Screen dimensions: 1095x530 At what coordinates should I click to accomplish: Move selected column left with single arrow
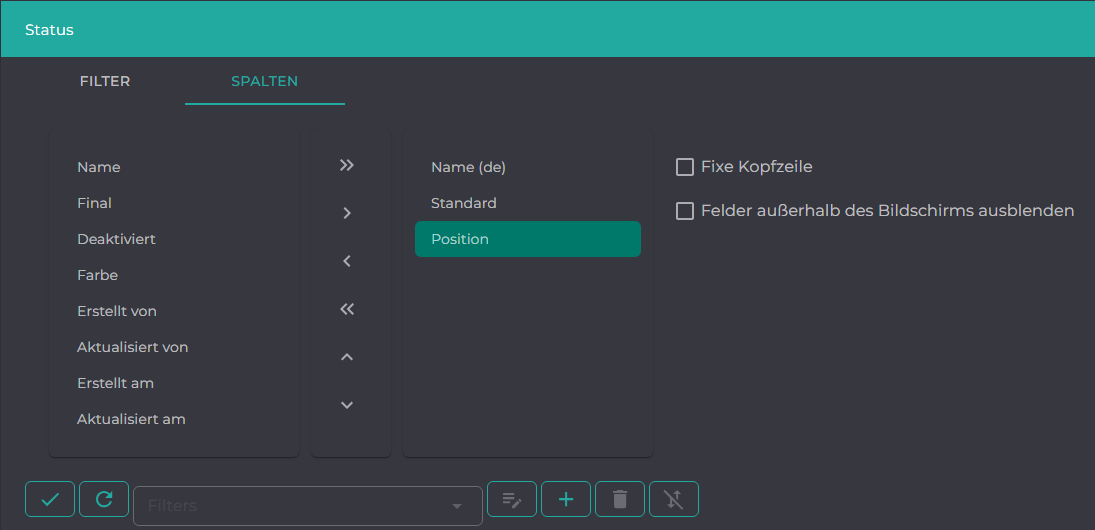click(x=347, y=261)
